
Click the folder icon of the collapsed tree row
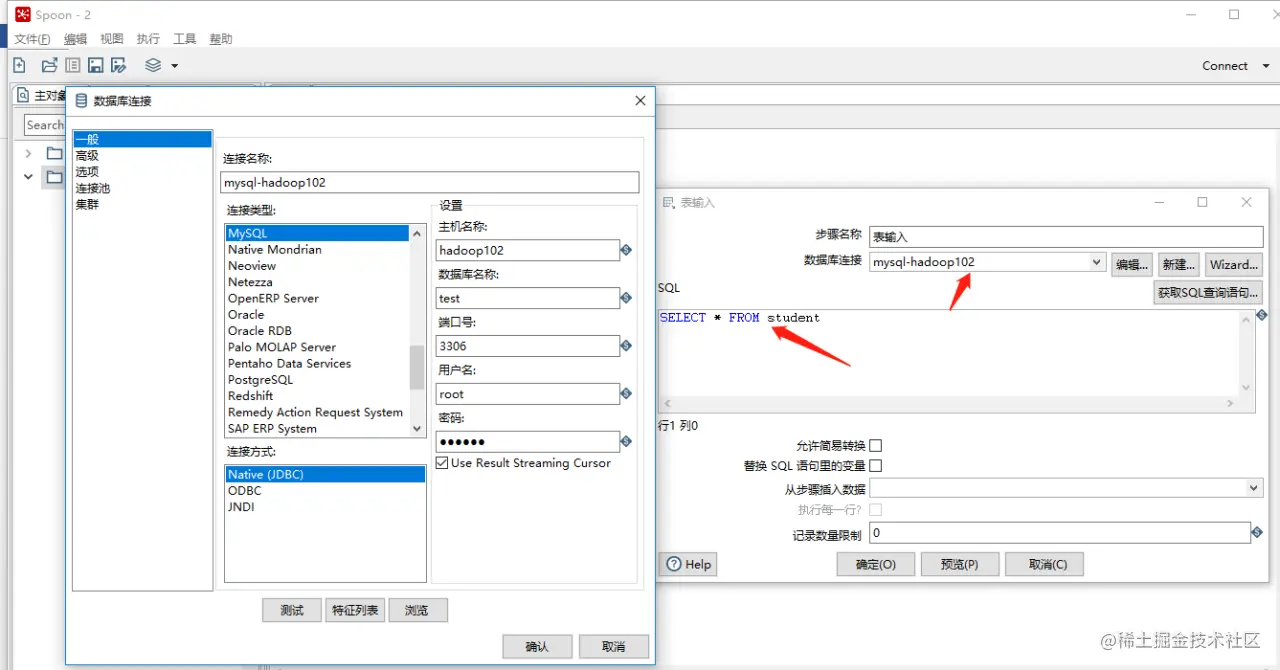click(54, 153)
